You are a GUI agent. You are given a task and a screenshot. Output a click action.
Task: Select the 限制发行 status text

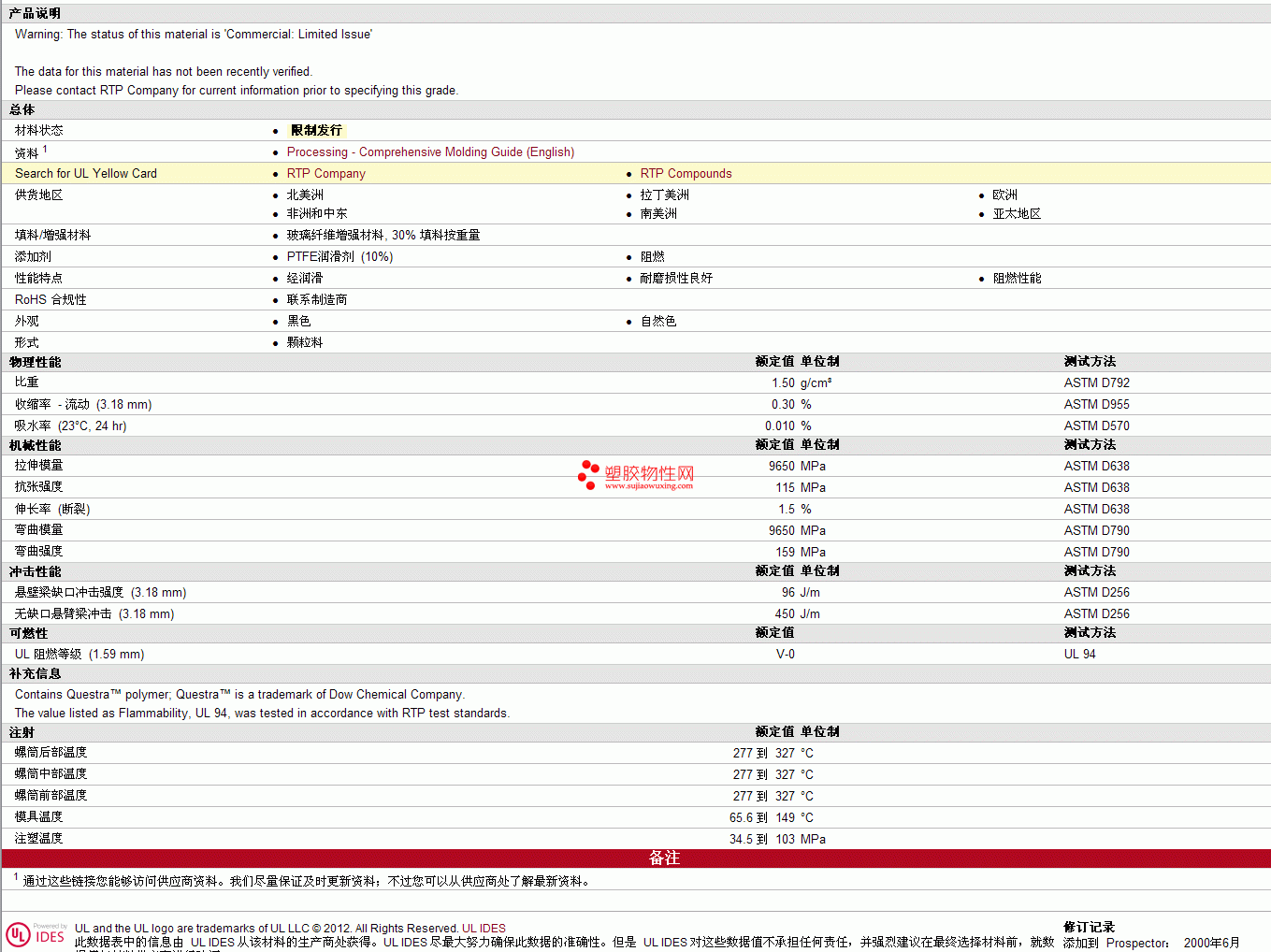coord(316,130)
